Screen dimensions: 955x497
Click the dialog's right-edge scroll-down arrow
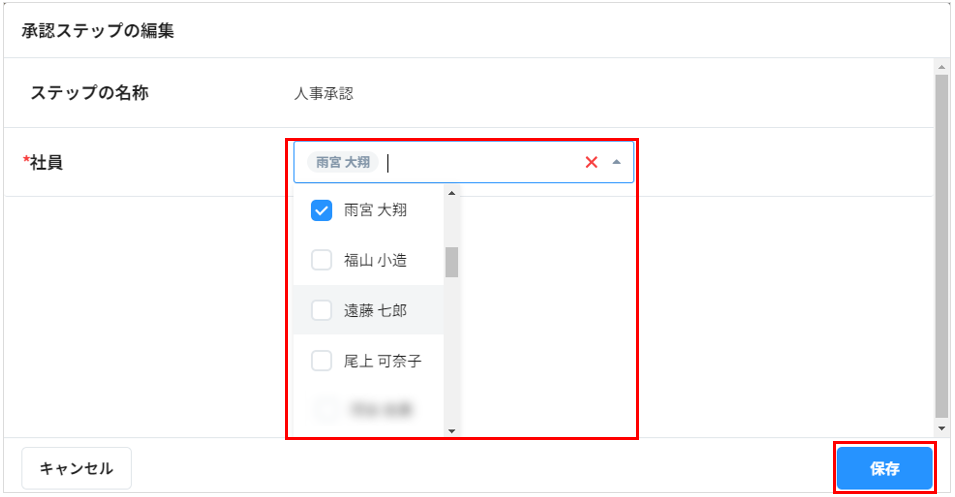941,428
